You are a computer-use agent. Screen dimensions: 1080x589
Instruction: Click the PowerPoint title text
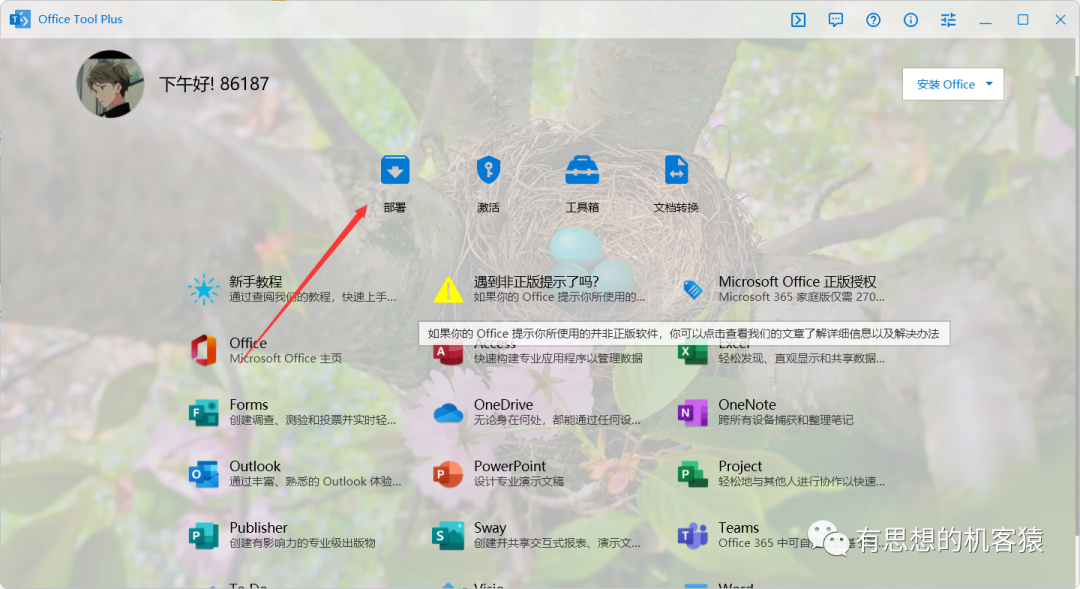click(510, 466)
